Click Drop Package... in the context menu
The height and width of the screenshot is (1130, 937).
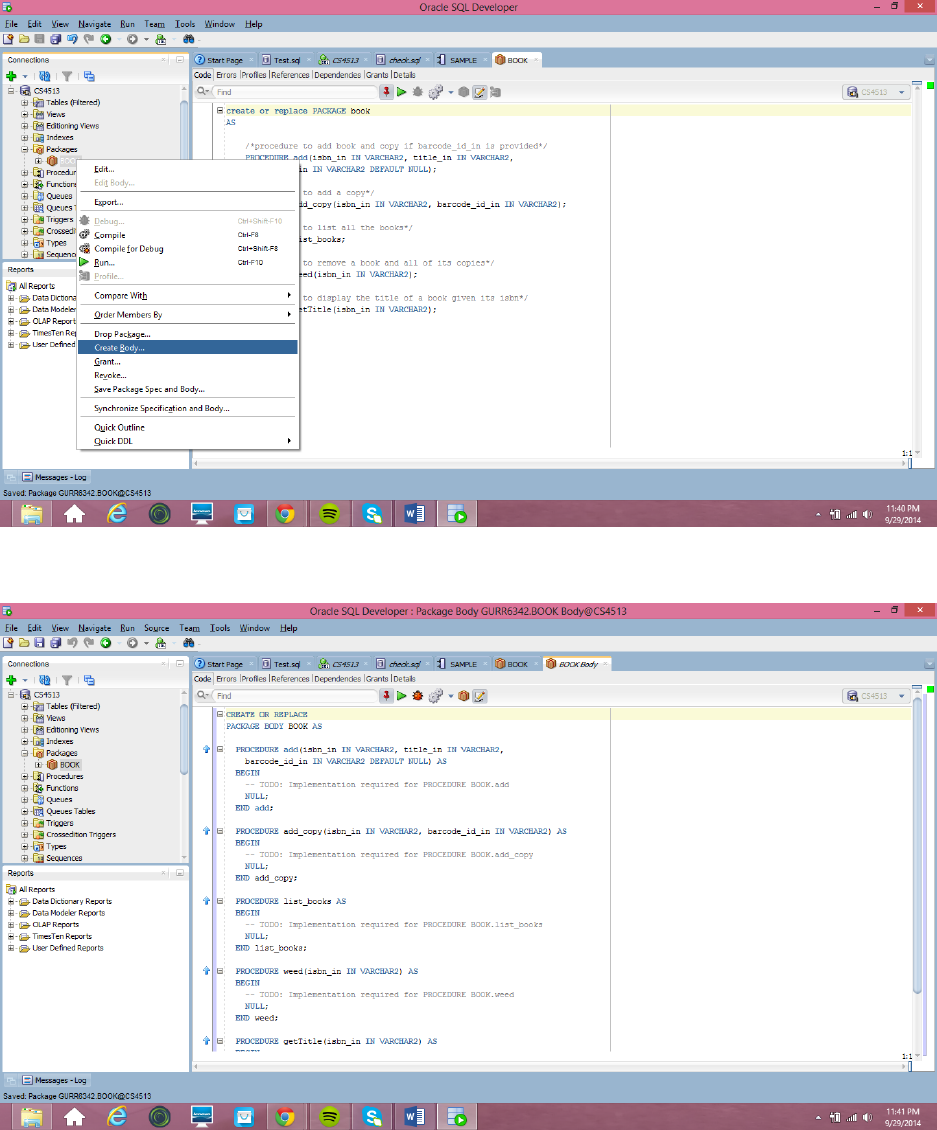click(x=187, y=334)
